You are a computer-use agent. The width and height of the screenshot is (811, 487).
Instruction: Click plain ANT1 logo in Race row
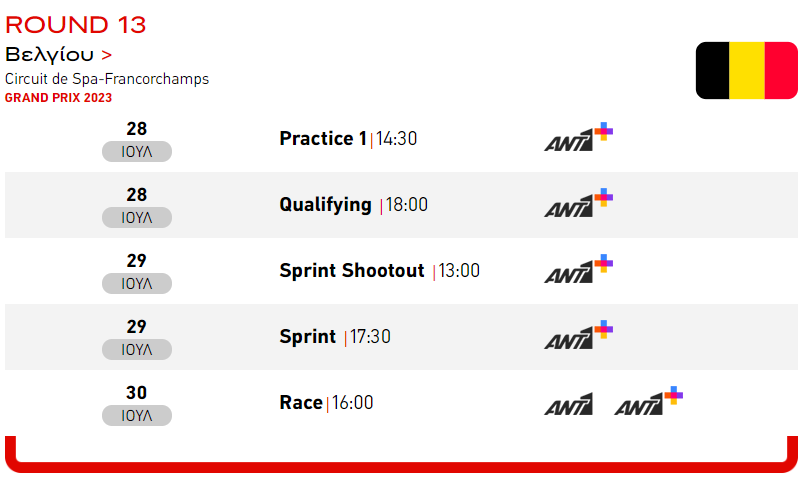[x=568, y=404]
